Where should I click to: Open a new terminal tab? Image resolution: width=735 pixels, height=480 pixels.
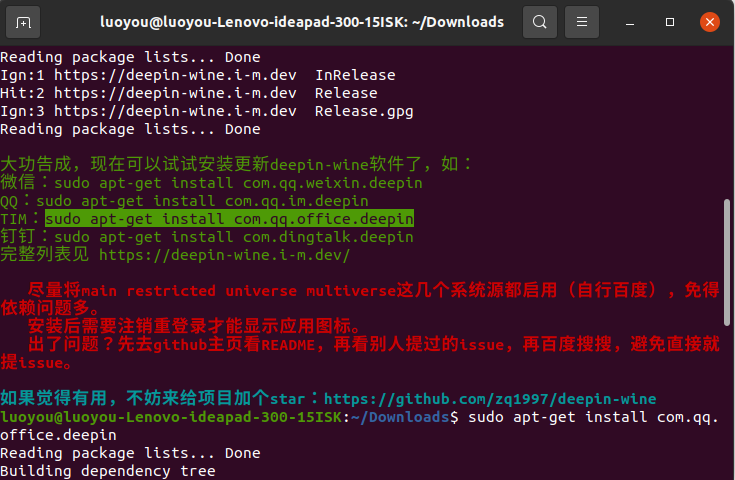(x=23, y=22)
